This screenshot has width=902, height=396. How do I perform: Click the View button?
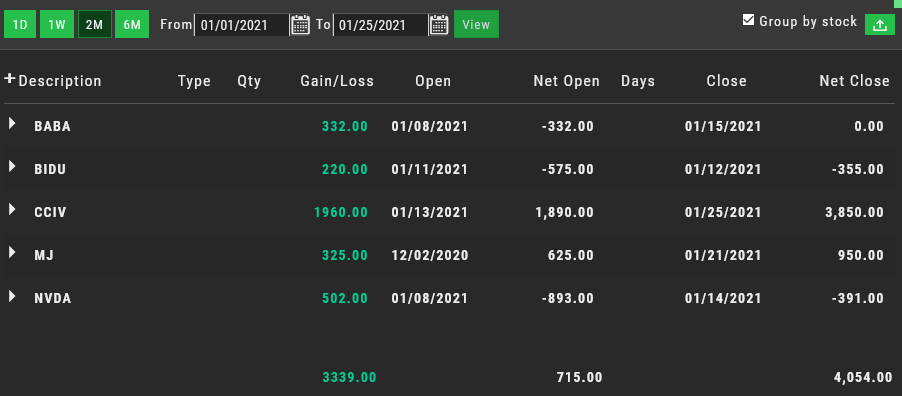476,25
